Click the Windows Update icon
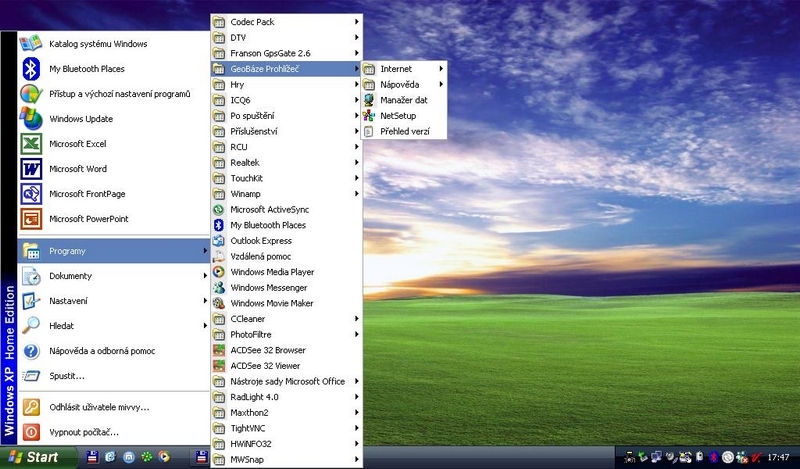This screenshot has width=800, height=469. click(x=31, y=118)
